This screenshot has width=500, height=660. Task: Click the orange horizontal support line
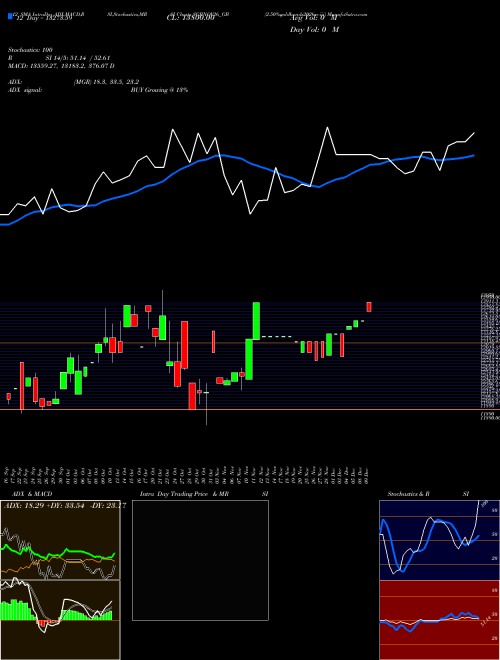(250, 409)
